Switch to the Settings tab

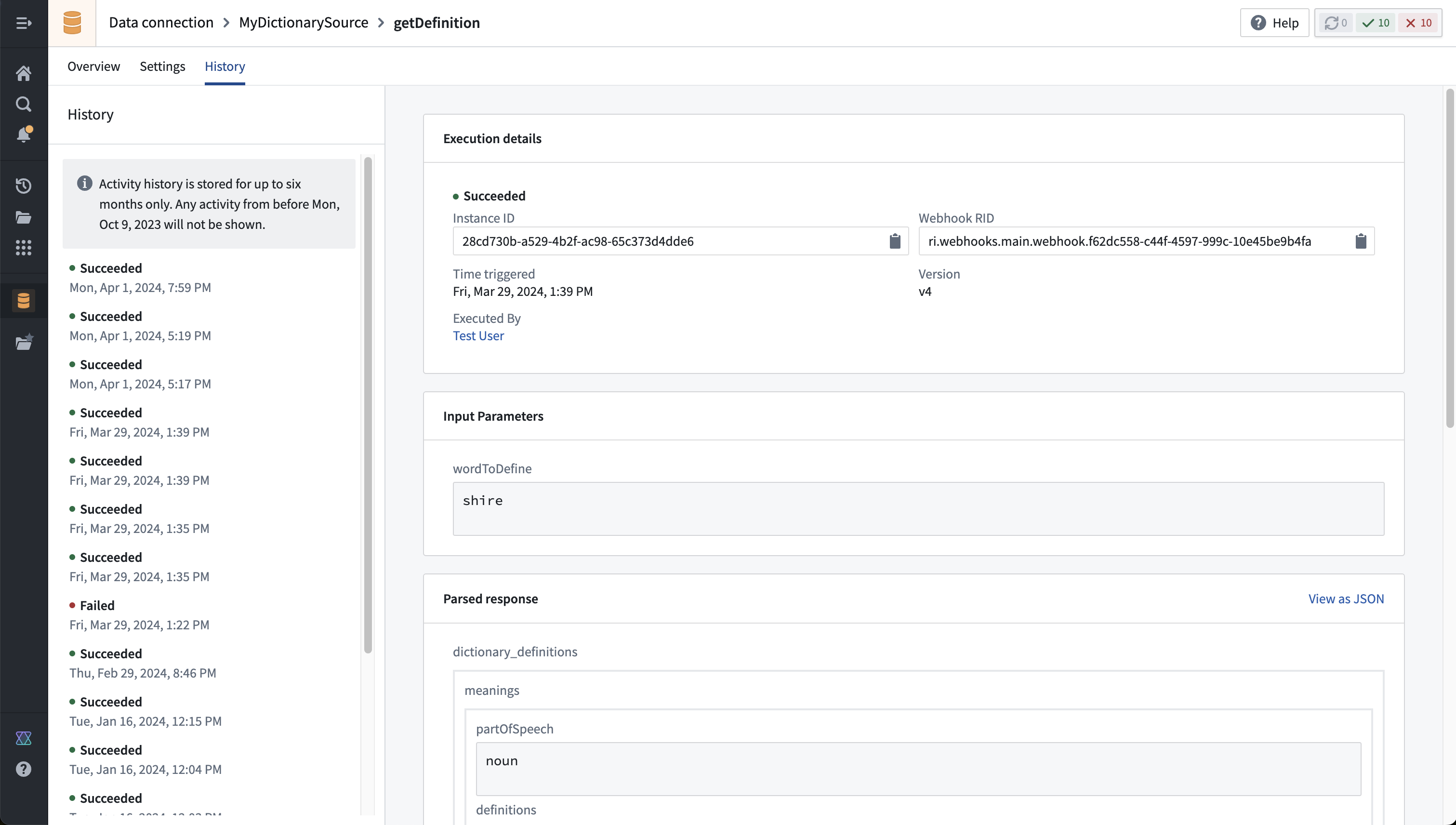[x=162, y=67]
